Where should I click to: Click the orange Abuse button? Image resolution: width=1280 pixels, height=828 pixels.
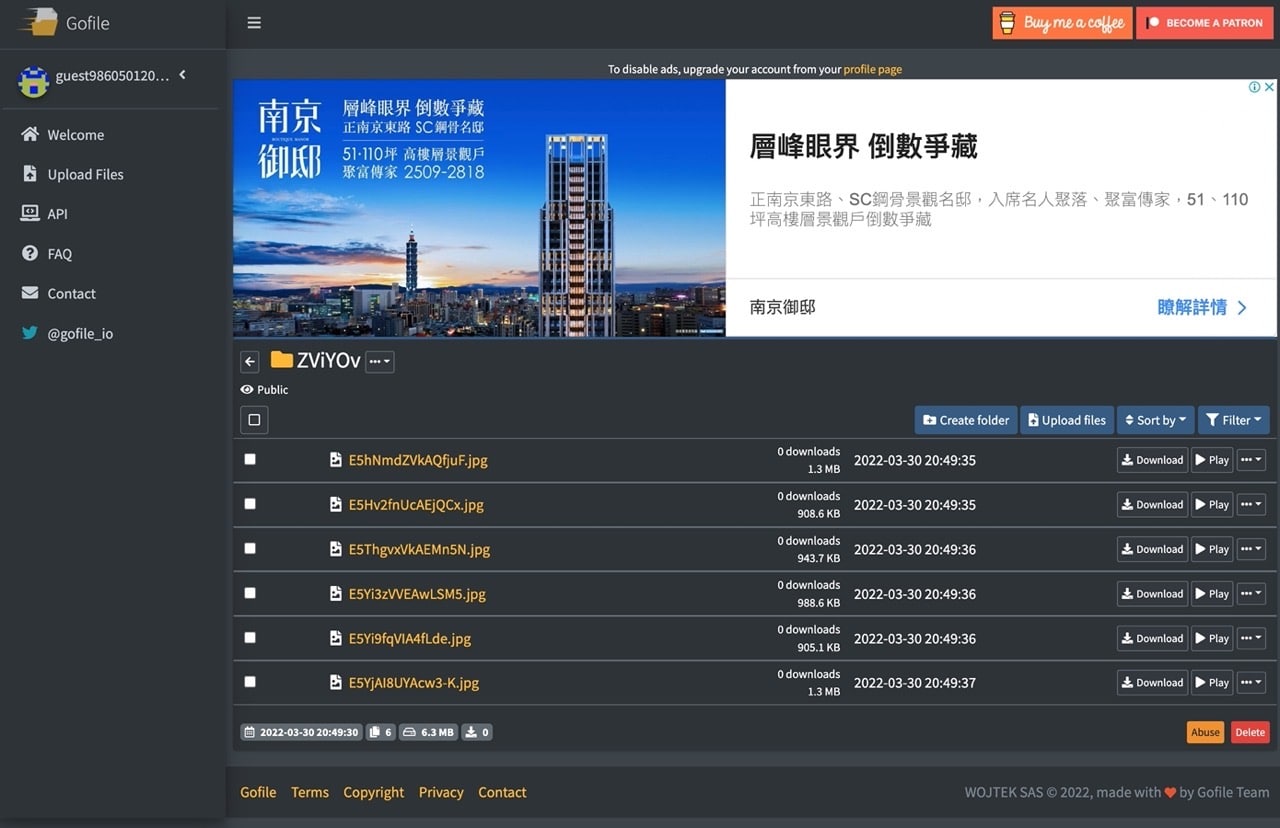(x=1205, y=732)
